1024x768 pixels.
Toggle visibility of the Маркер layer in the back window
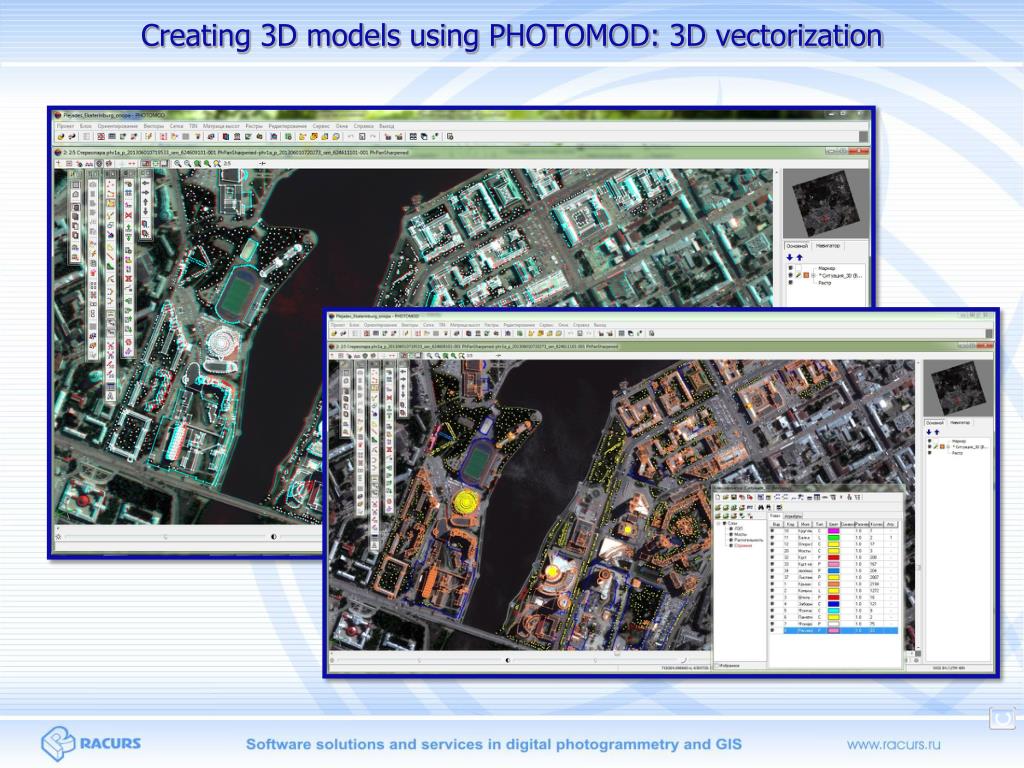pos(790,268)
